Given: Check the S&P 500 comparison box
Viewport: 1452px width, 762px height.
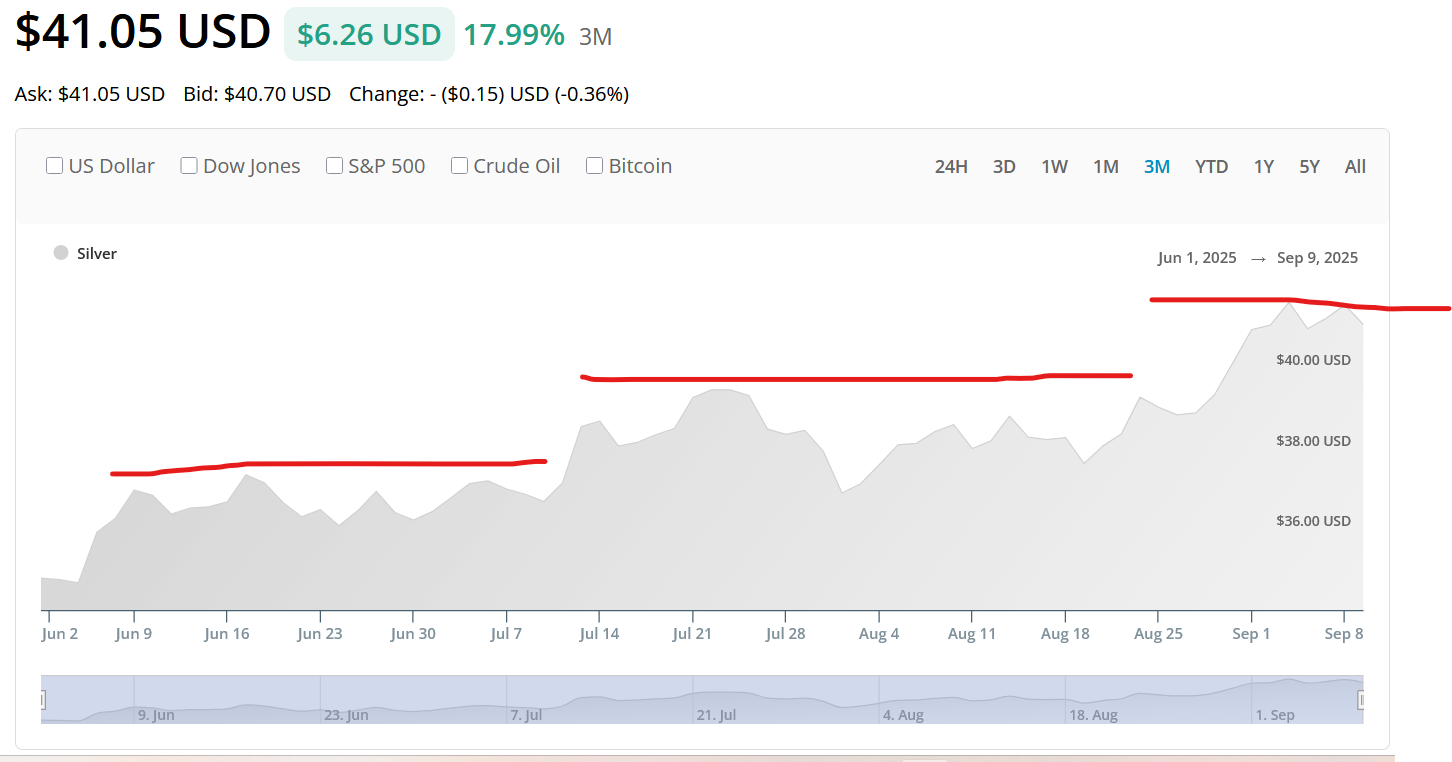Looking at the screenshot, I should click(x=335, y=166).
